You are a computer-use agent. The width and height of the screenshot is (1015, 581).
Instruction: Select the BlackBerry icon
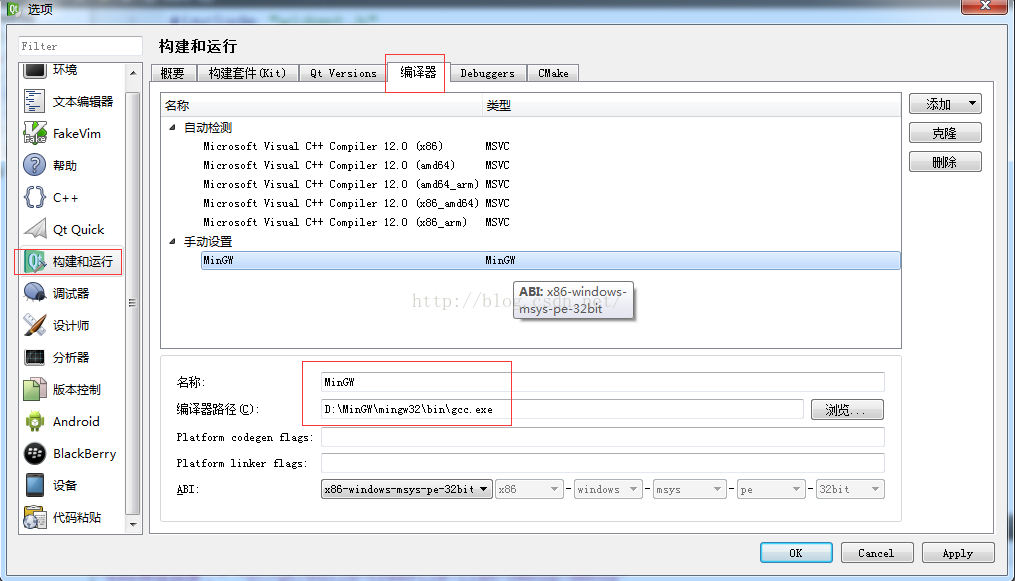click(x=34, y=454)
